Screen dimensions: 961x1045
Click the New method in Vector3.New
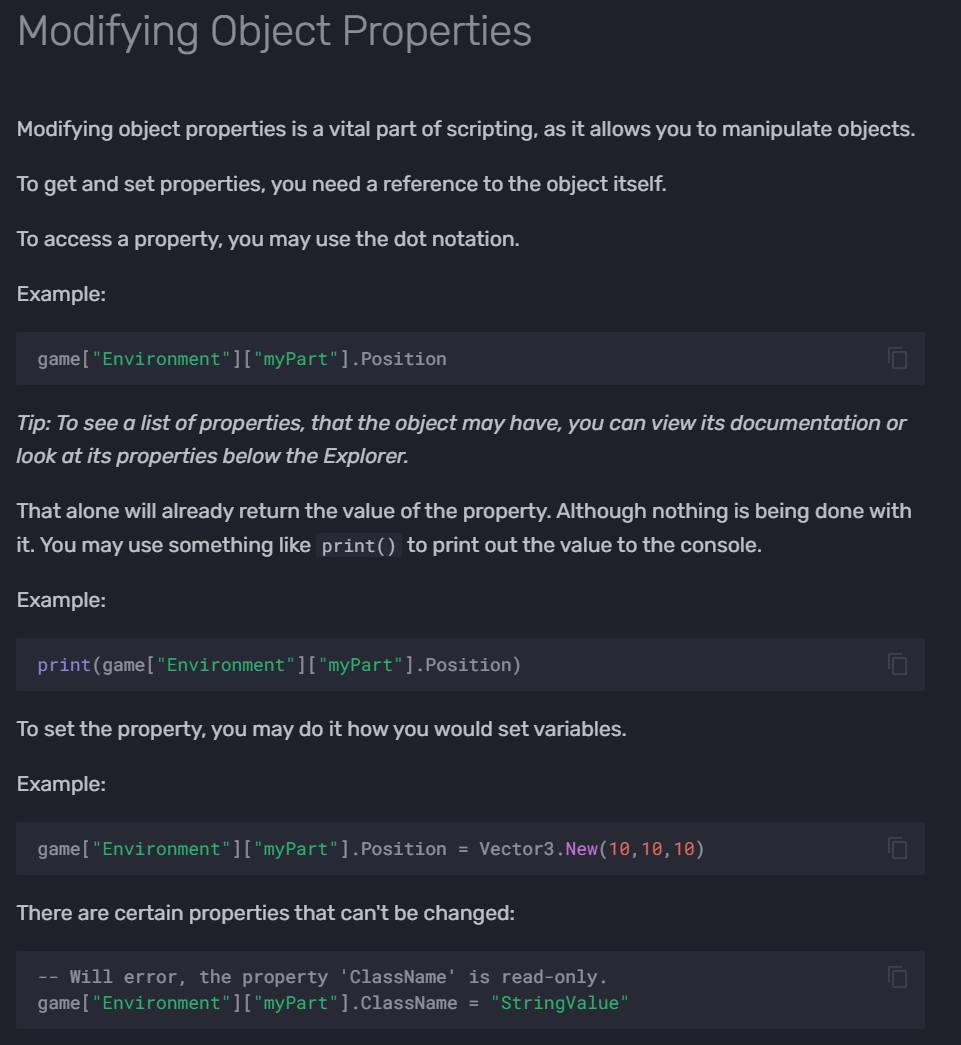[581, 849]
